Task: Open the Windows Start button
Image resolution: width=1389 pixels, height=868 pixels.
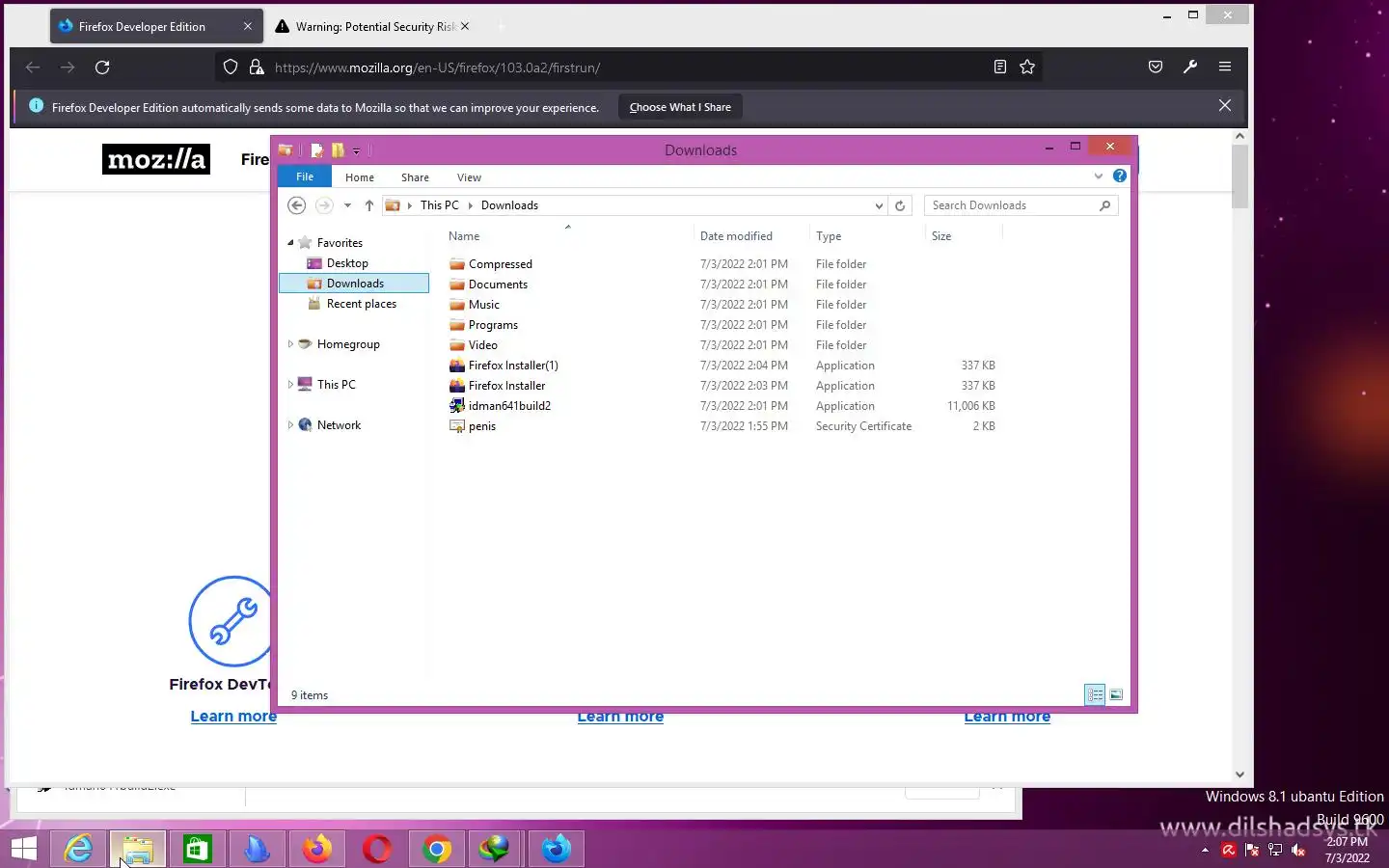Action: 24,849
